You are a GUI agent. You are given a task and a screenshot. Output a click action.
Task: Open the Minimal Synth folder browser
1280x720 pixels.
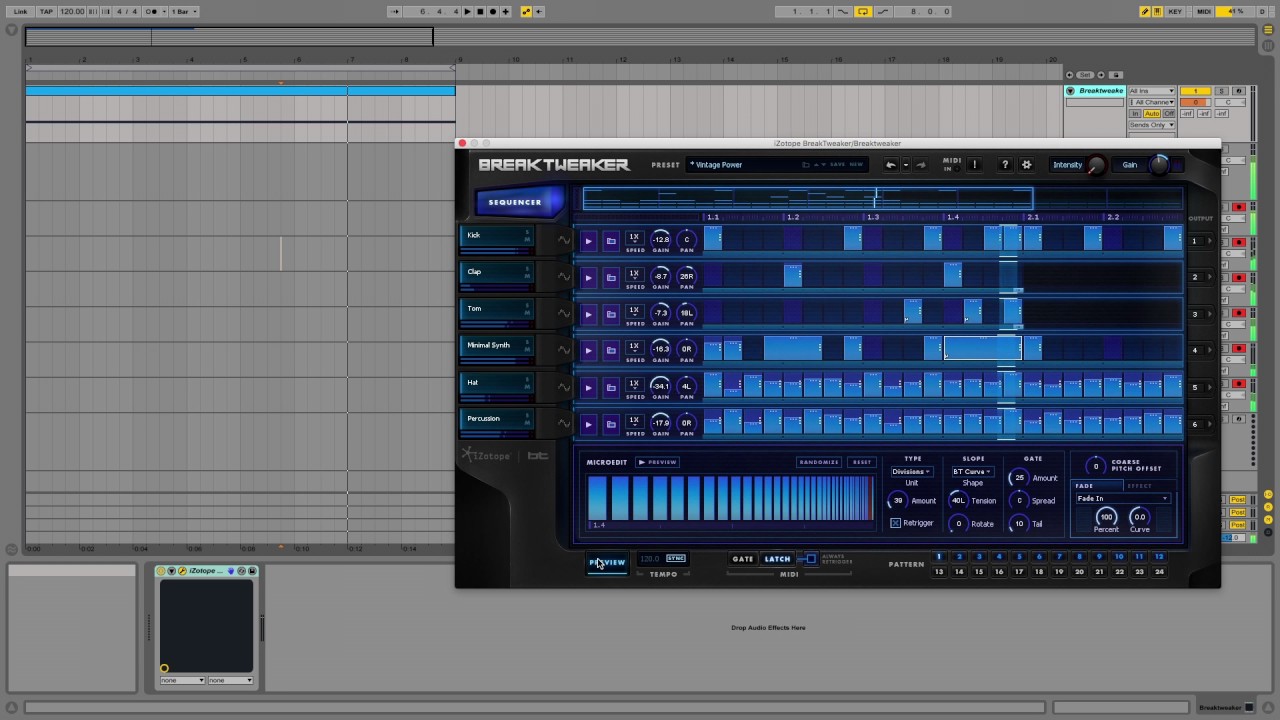611,350
